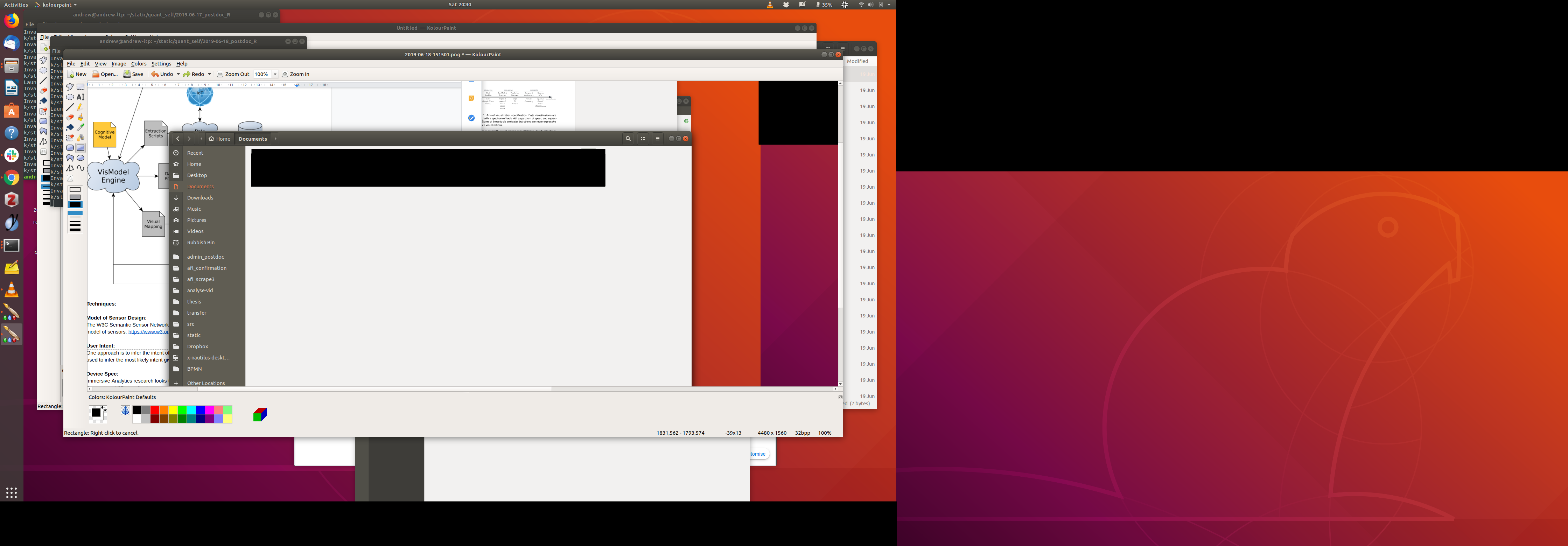The height and width of the screenshot is (546, 1568).
Task: Select the no-fill rectangle style option
Action: click(x=75, y=190)
